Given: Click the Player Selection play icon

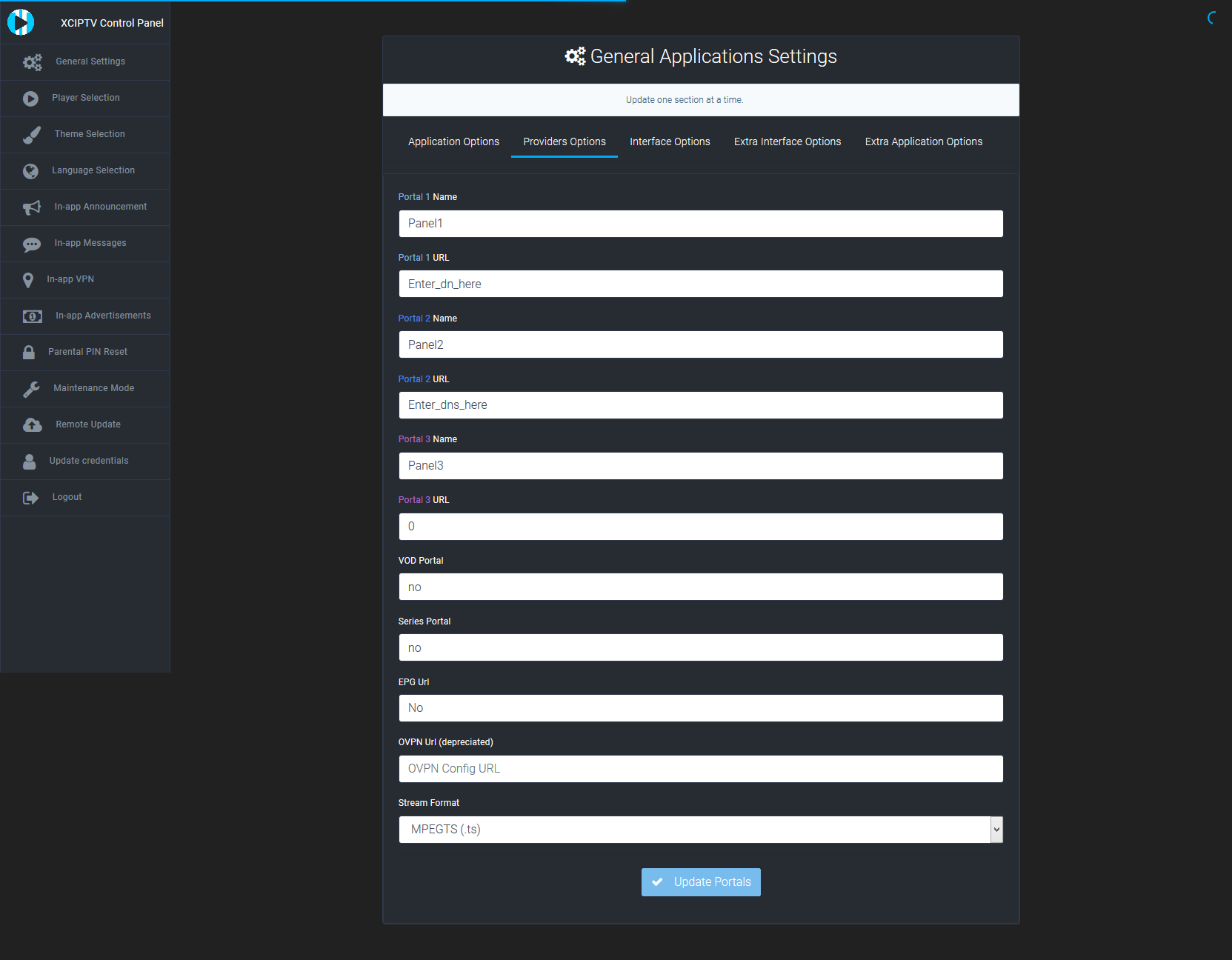Looking at the screenshot, I should (30, 99).
